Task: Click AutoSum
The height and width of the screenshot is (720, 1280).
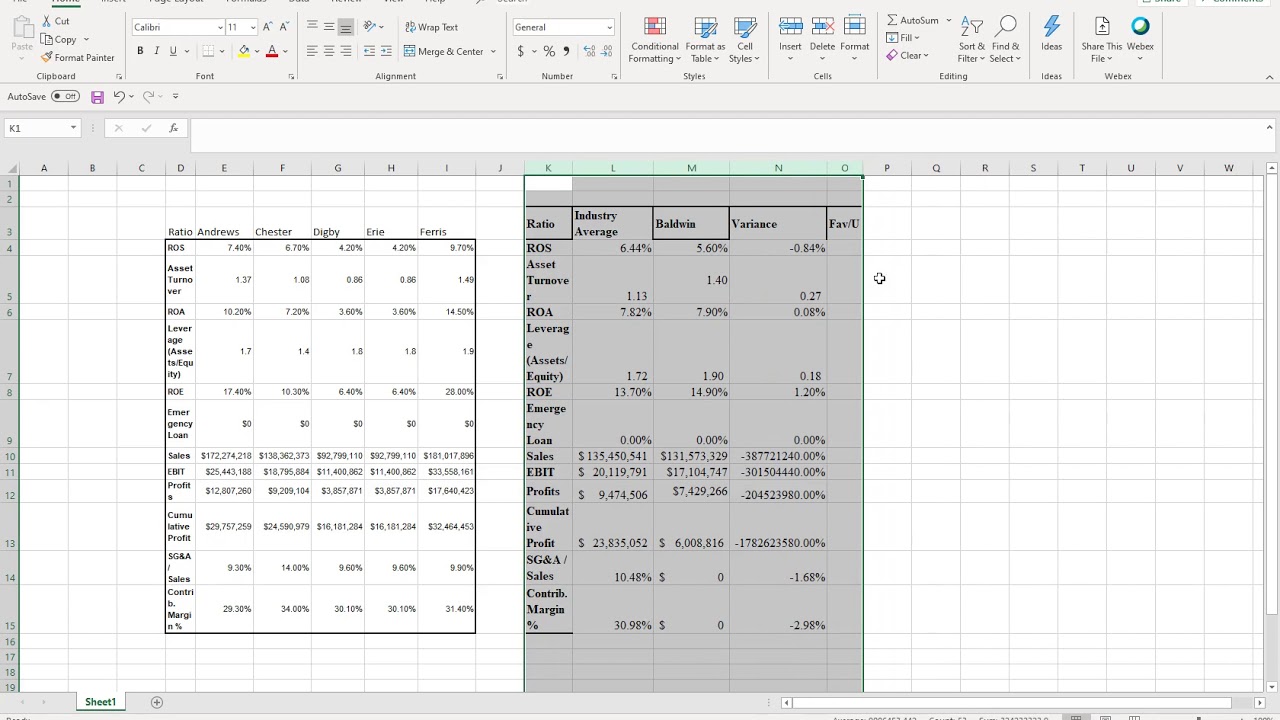Action: click(913, 20)
